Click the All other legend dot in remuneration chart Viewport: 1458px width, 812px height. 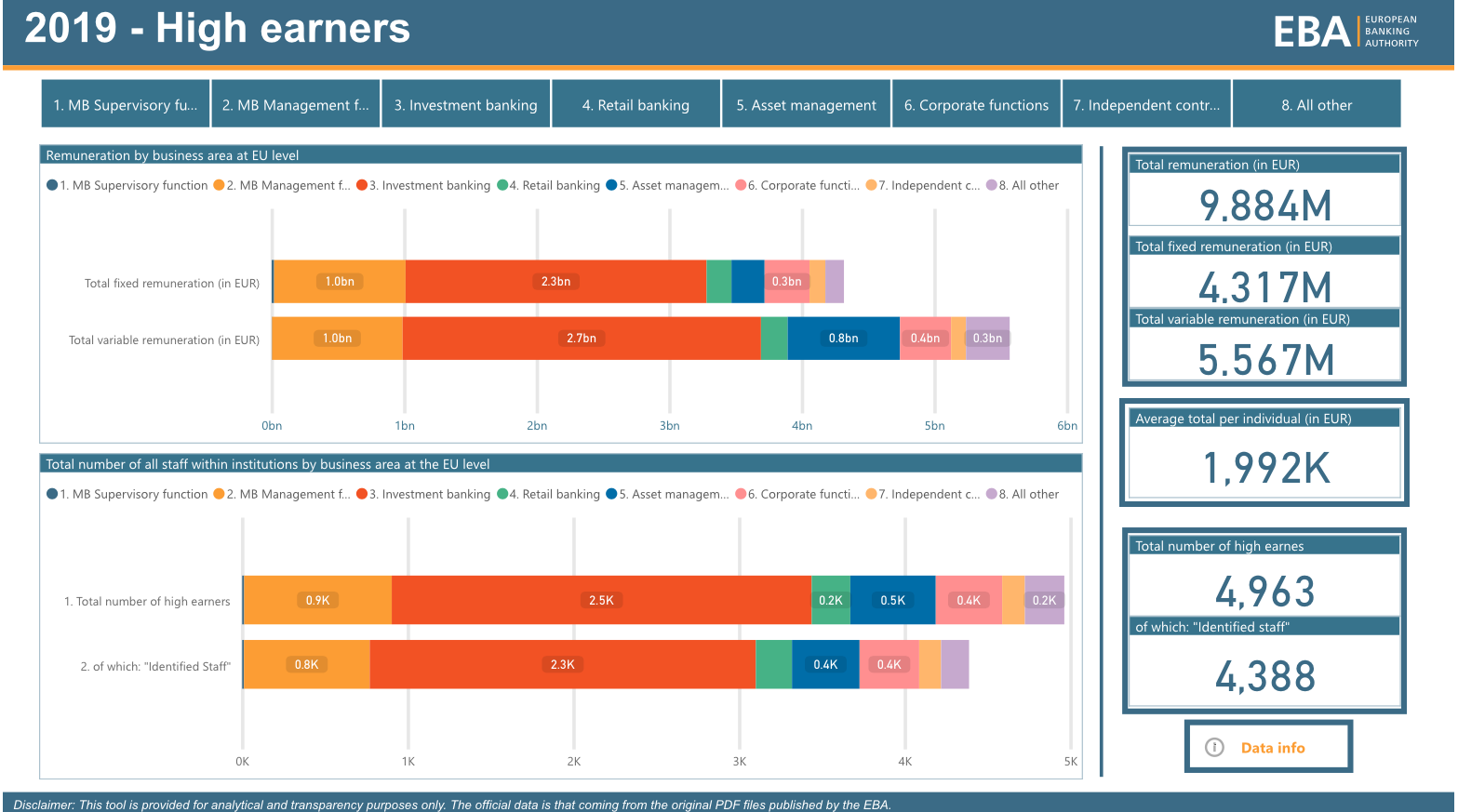pyautogui.click(x=992, y=185)
